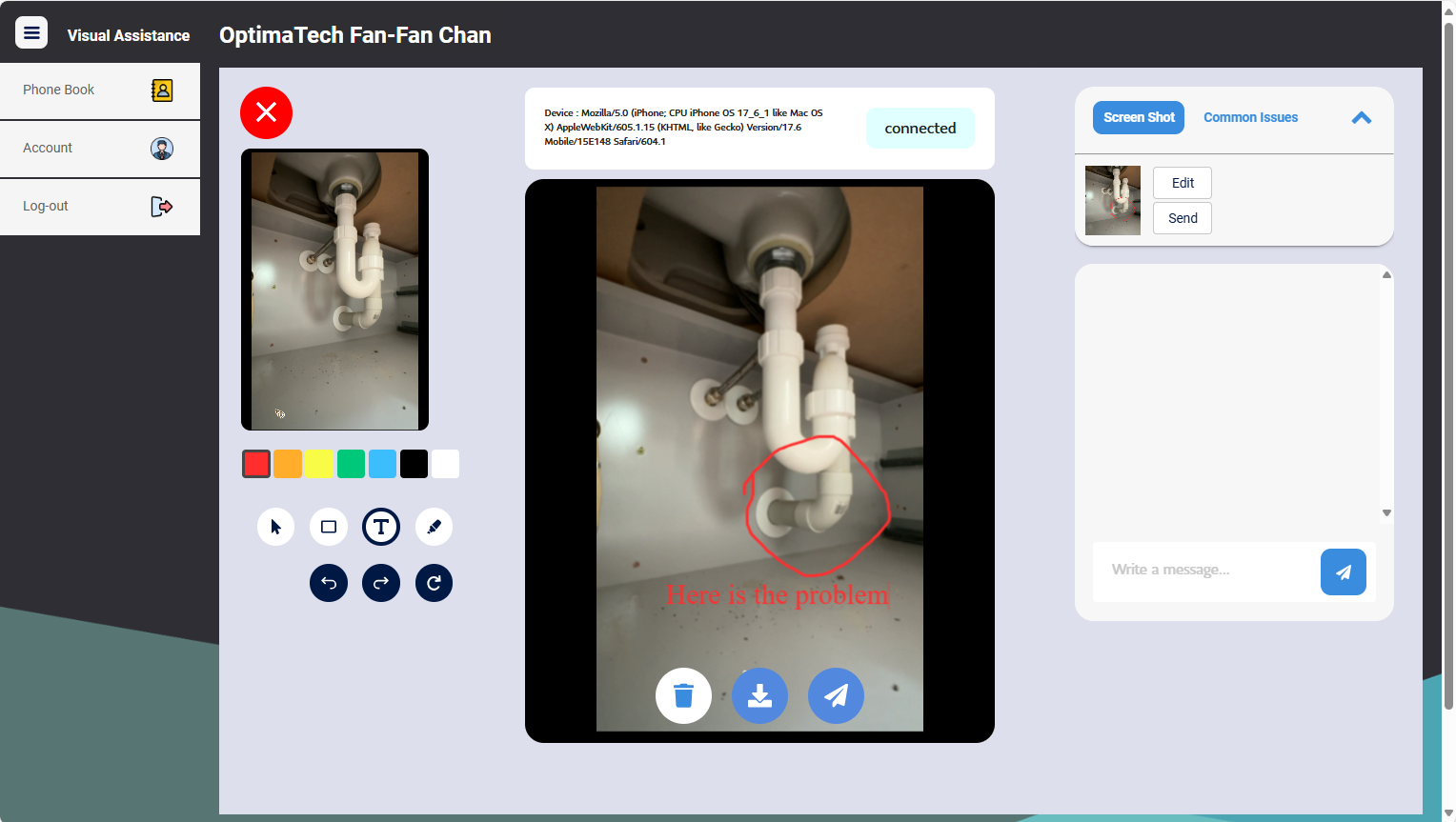This screenshot has height=822, width=1456.
Task: Redo the annotation
Action: pyautogui.click(x=381, y=583)
